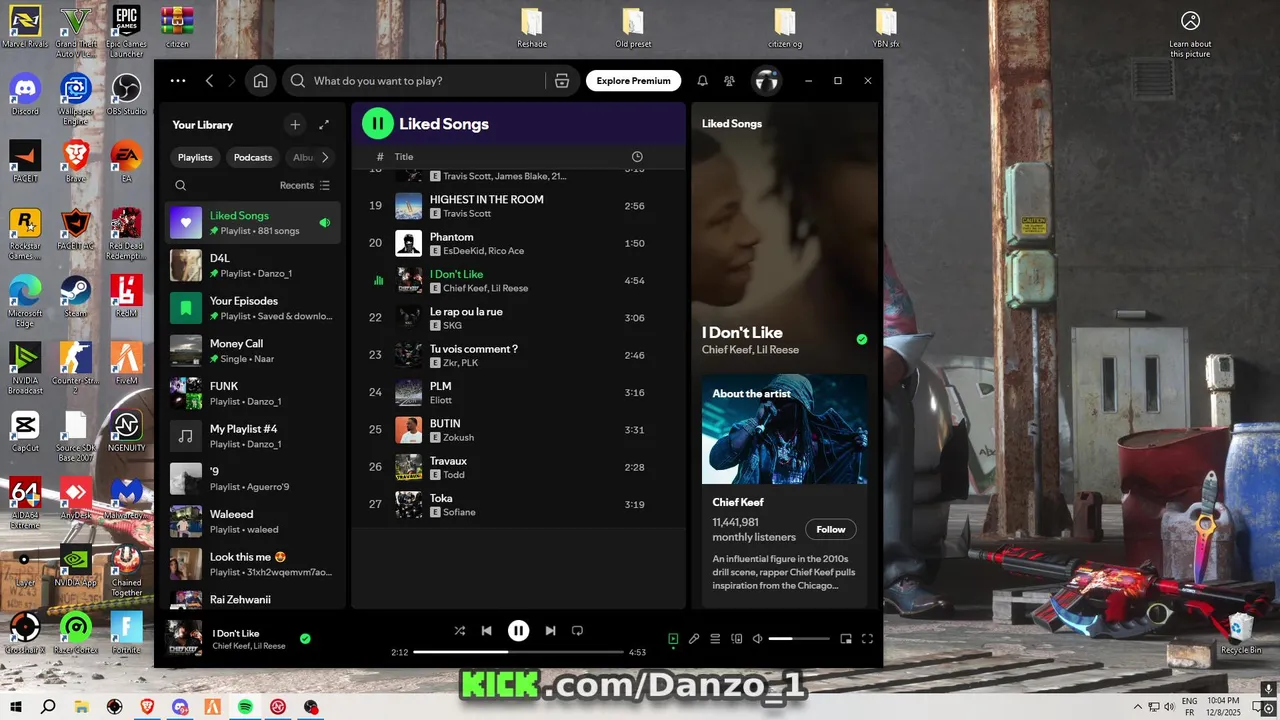Image resolution: width=1280 pixels, height=720 pixels.
Task: Click album art in bottom player bar
Action: tap(183, 638)
